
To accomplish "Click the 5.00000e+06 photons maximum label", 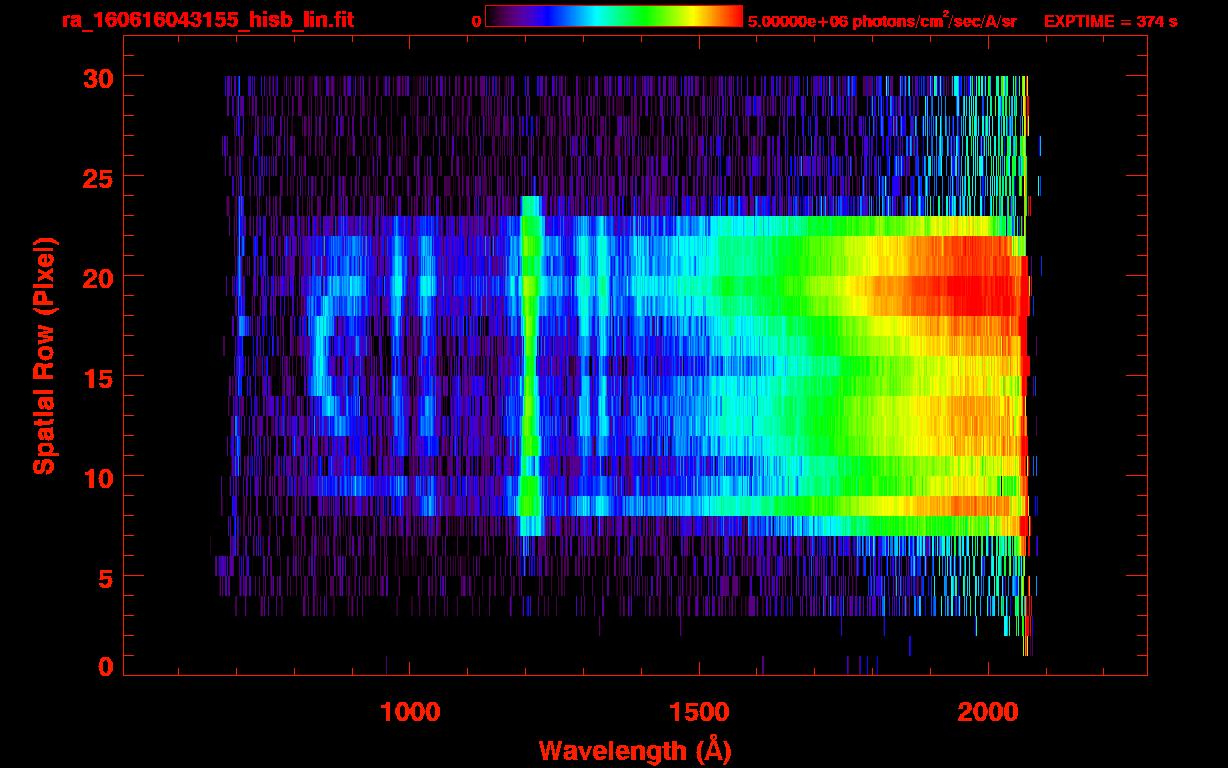I will [881, 21].
